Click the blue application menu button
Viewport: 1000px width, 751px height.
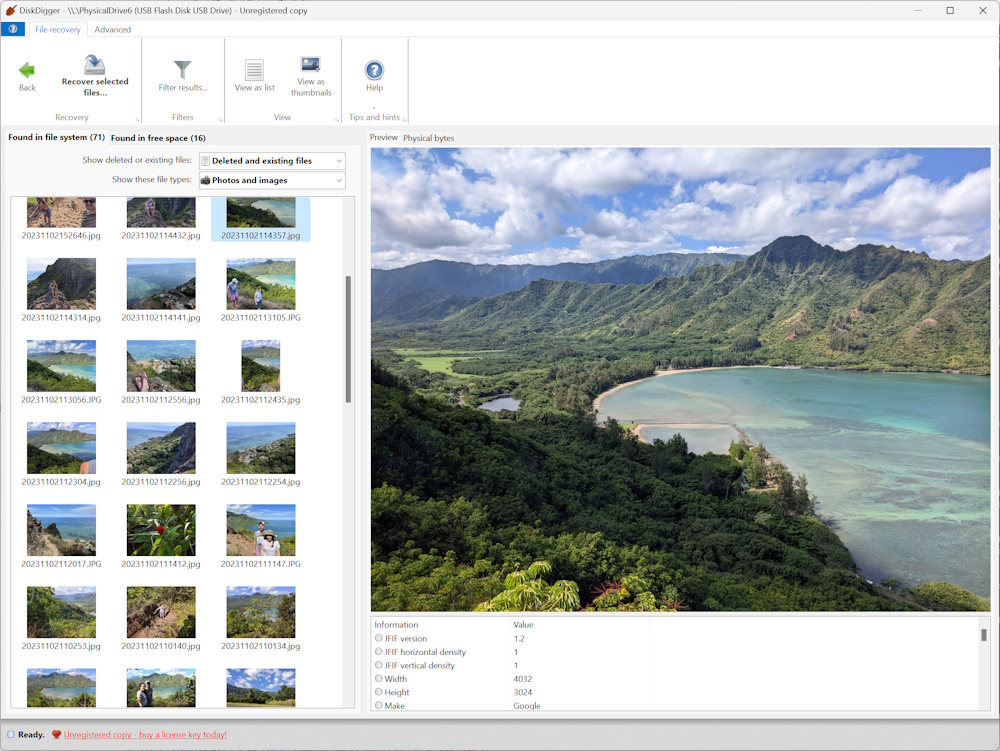13,29
